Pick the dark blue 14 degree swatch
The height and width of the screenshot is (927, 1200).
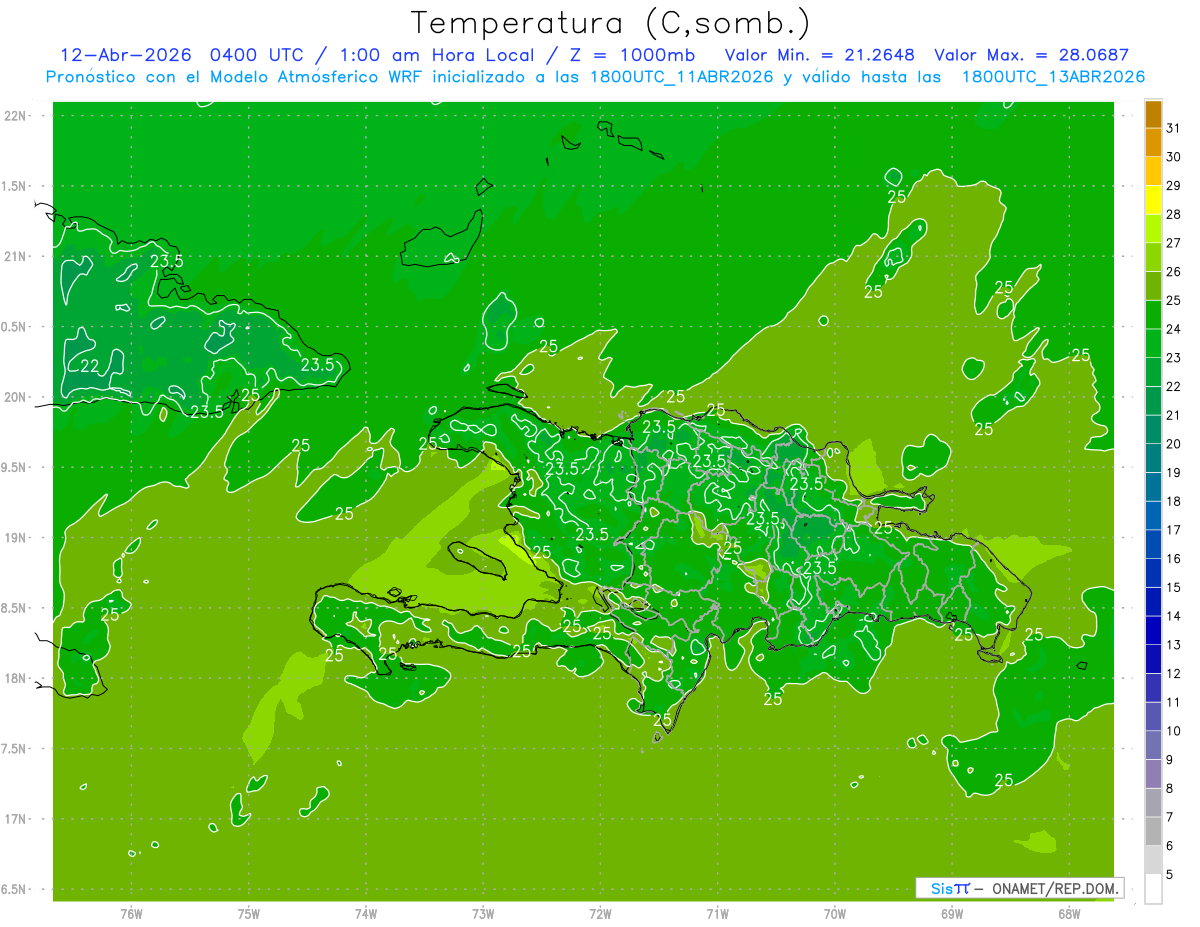click(1153, 601)
